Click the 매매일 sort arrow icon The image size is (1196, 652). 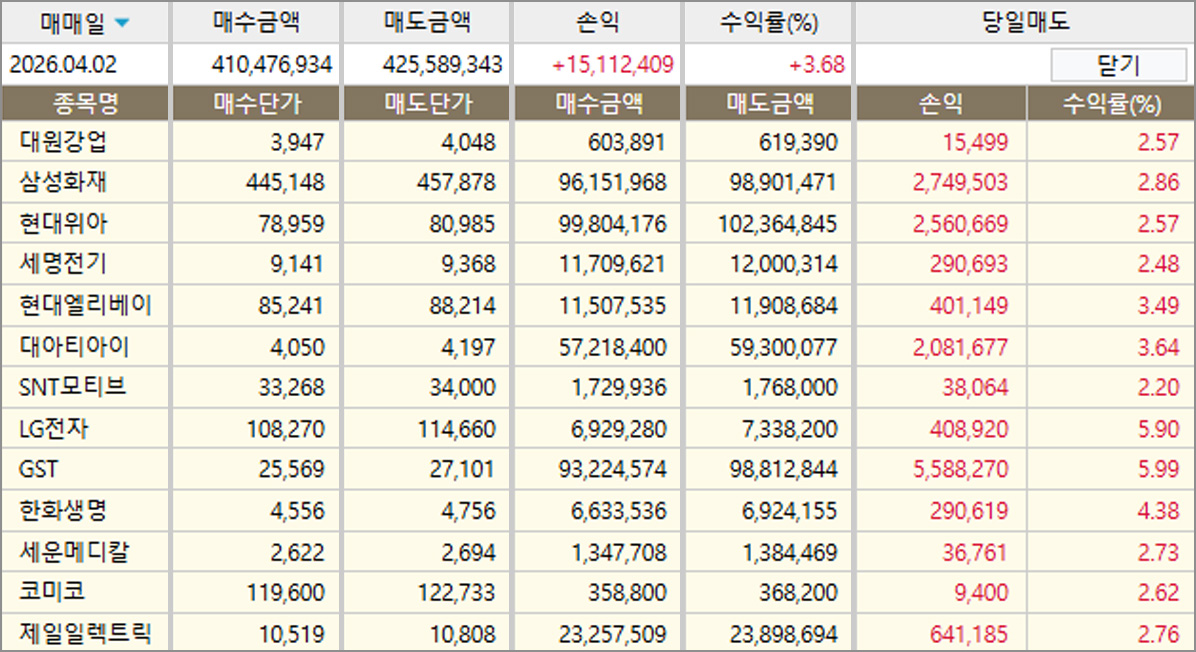(x=121, y=23)
